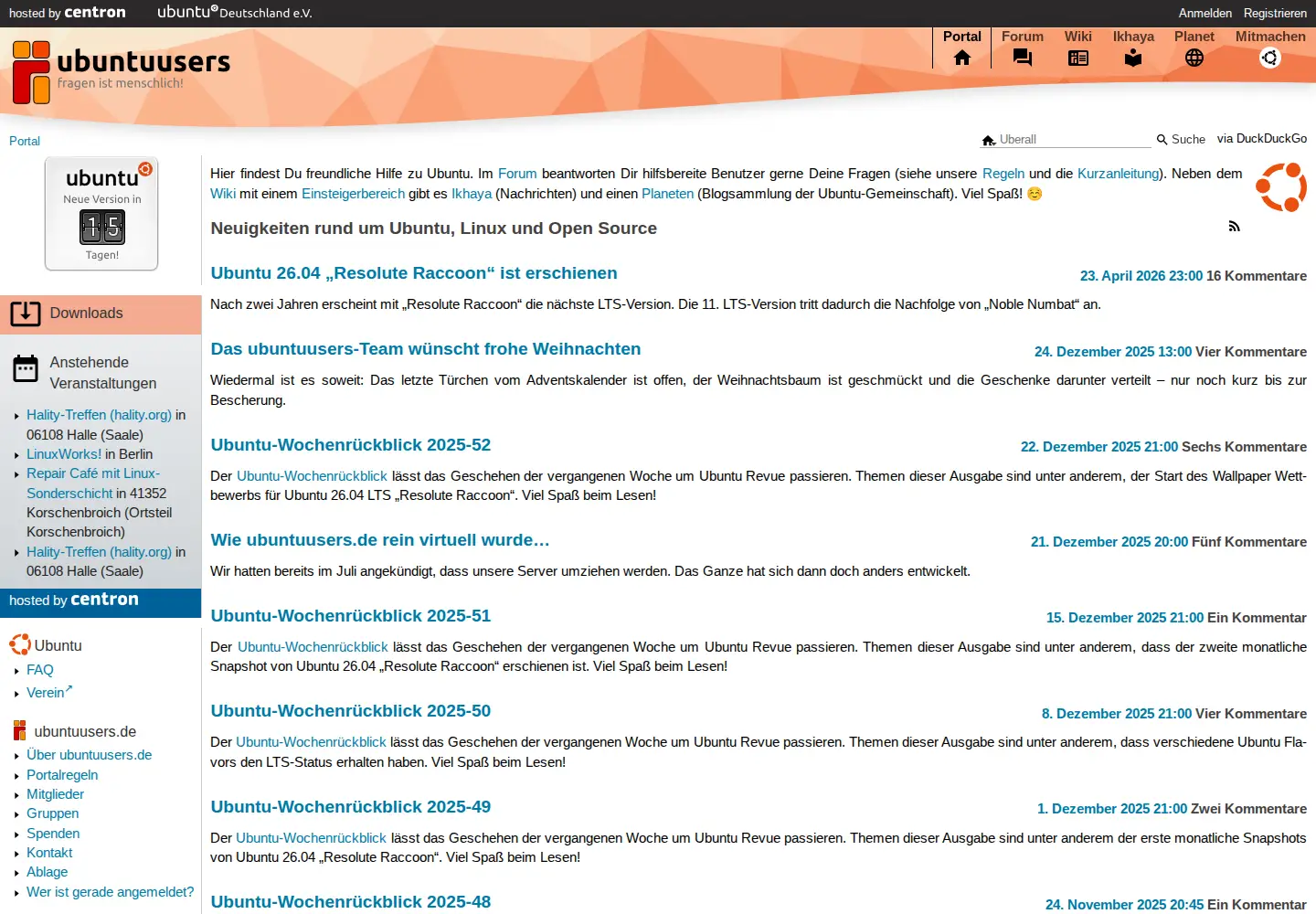Open the Wiki newspaper icon
The height and width of the screenshot is (914, 1316).
coord(1078,58)
